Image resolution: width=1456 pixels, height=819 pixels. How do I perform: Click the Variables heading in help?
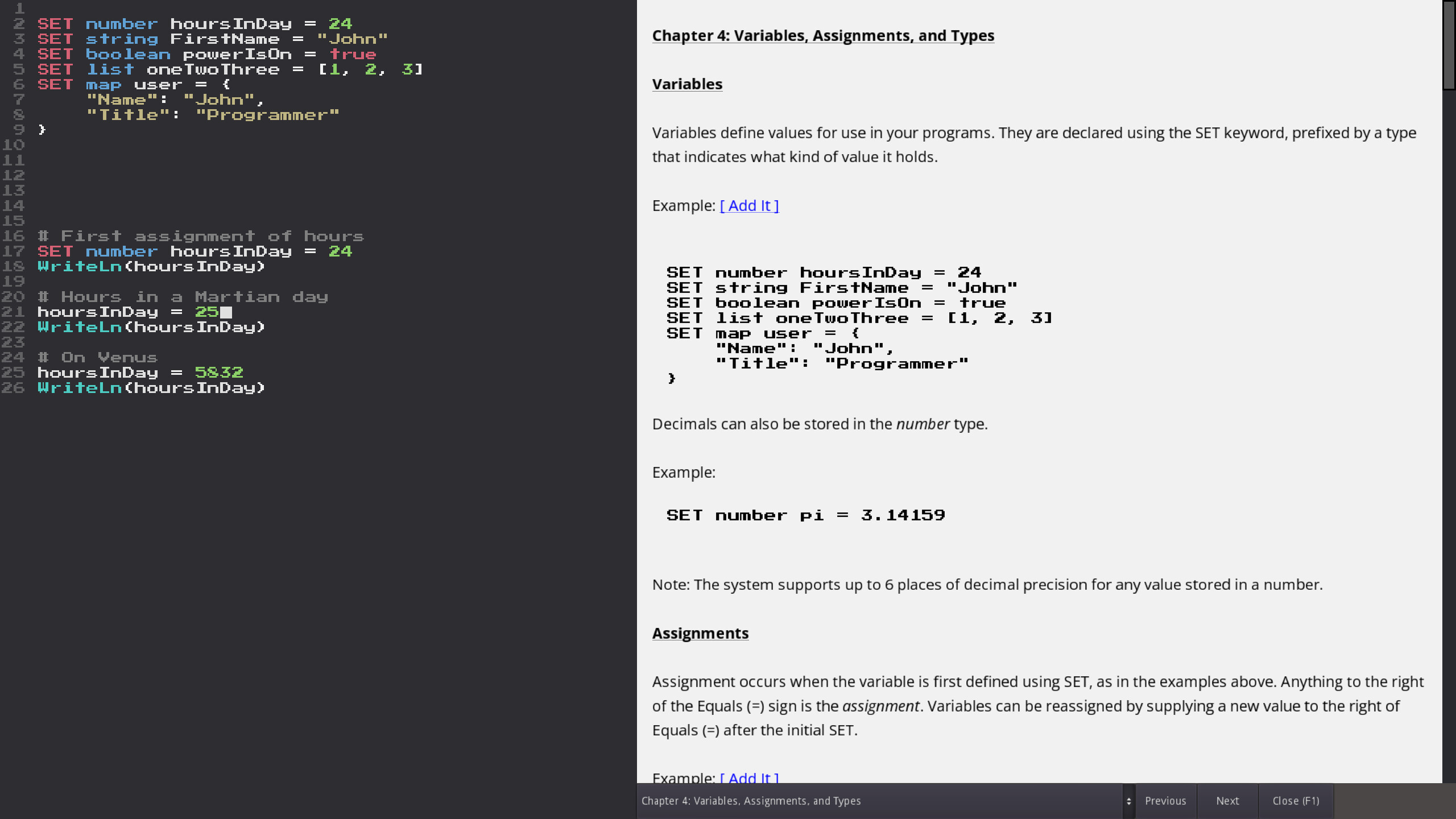[686, 84]
